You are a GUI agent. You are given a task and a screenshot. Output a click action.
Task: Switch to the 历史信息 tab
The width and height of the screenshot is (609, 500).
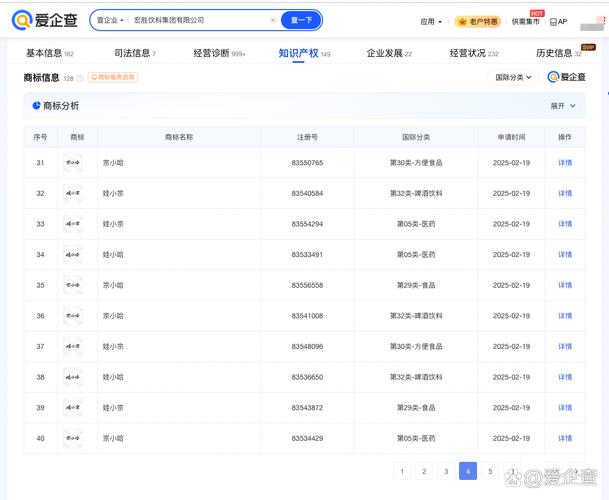tap(559, 53)
